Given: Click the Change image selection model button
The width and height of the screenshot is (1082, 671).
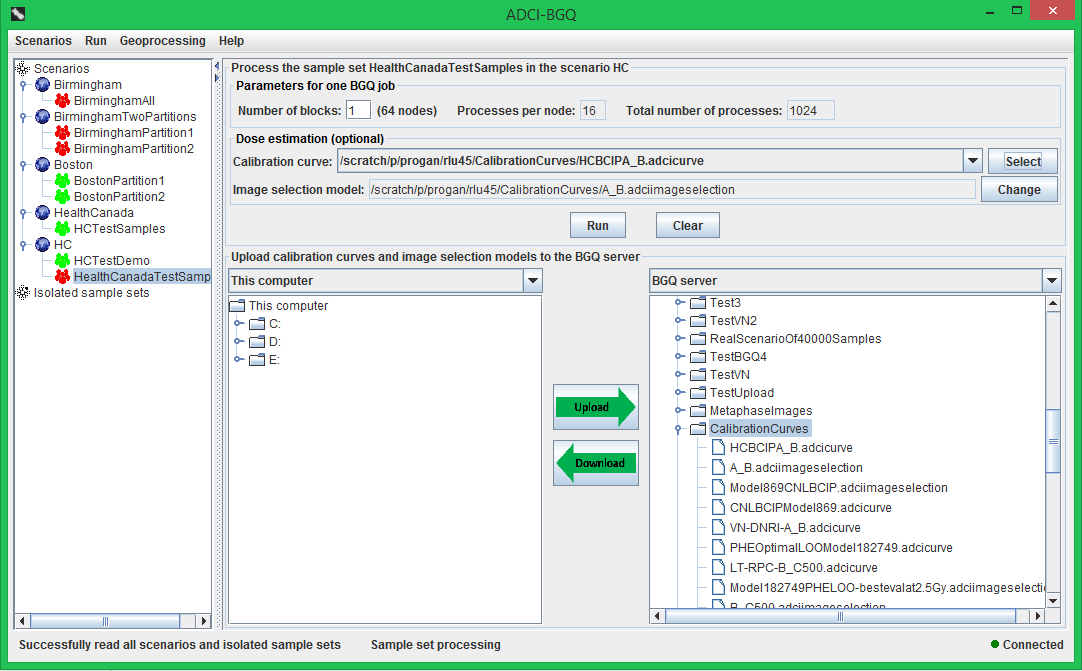Looking at the screenshot, I should pos(1019,190).
